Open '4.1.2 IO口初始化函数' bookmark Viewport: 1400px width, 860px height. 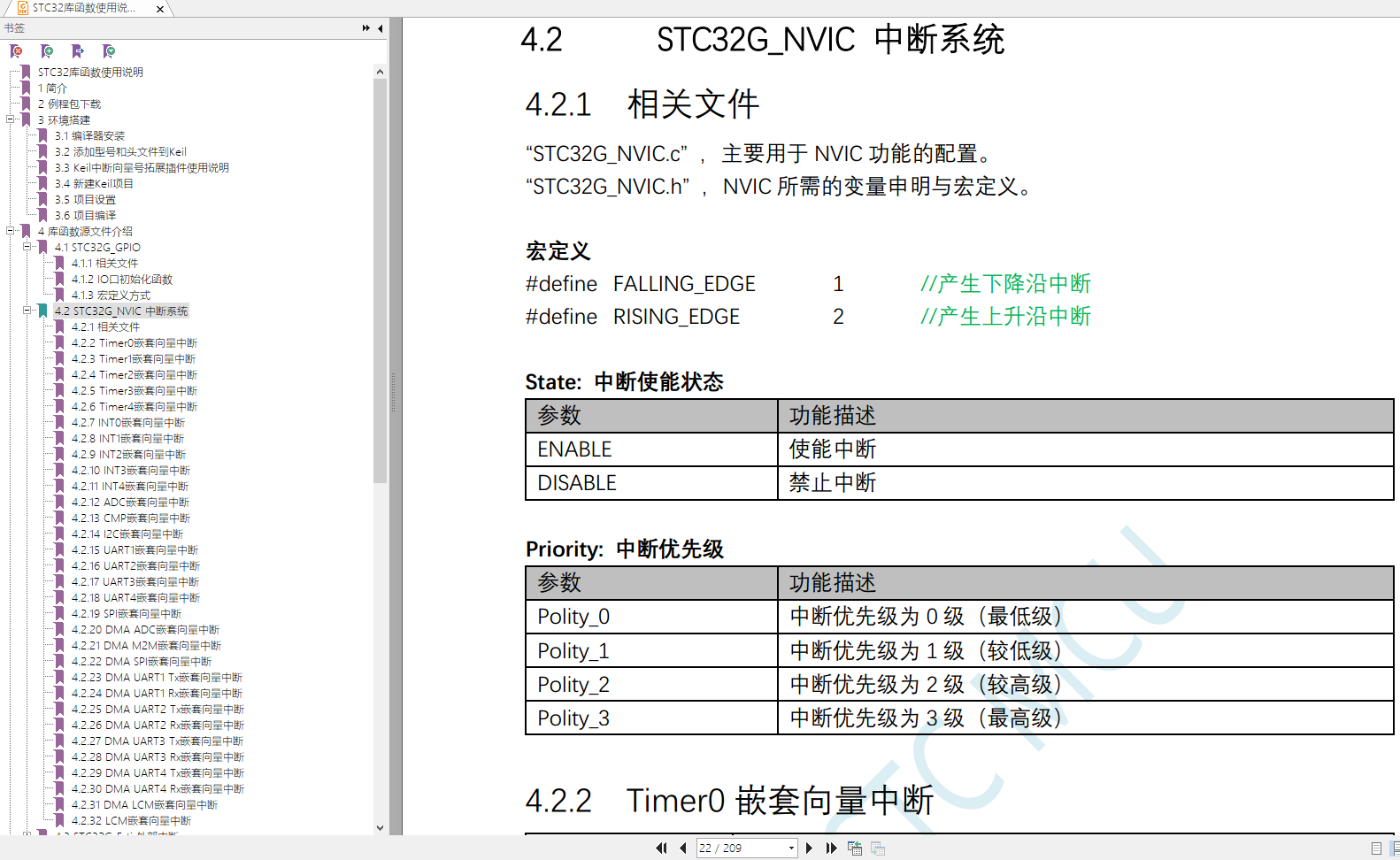(x=122, y=279)
